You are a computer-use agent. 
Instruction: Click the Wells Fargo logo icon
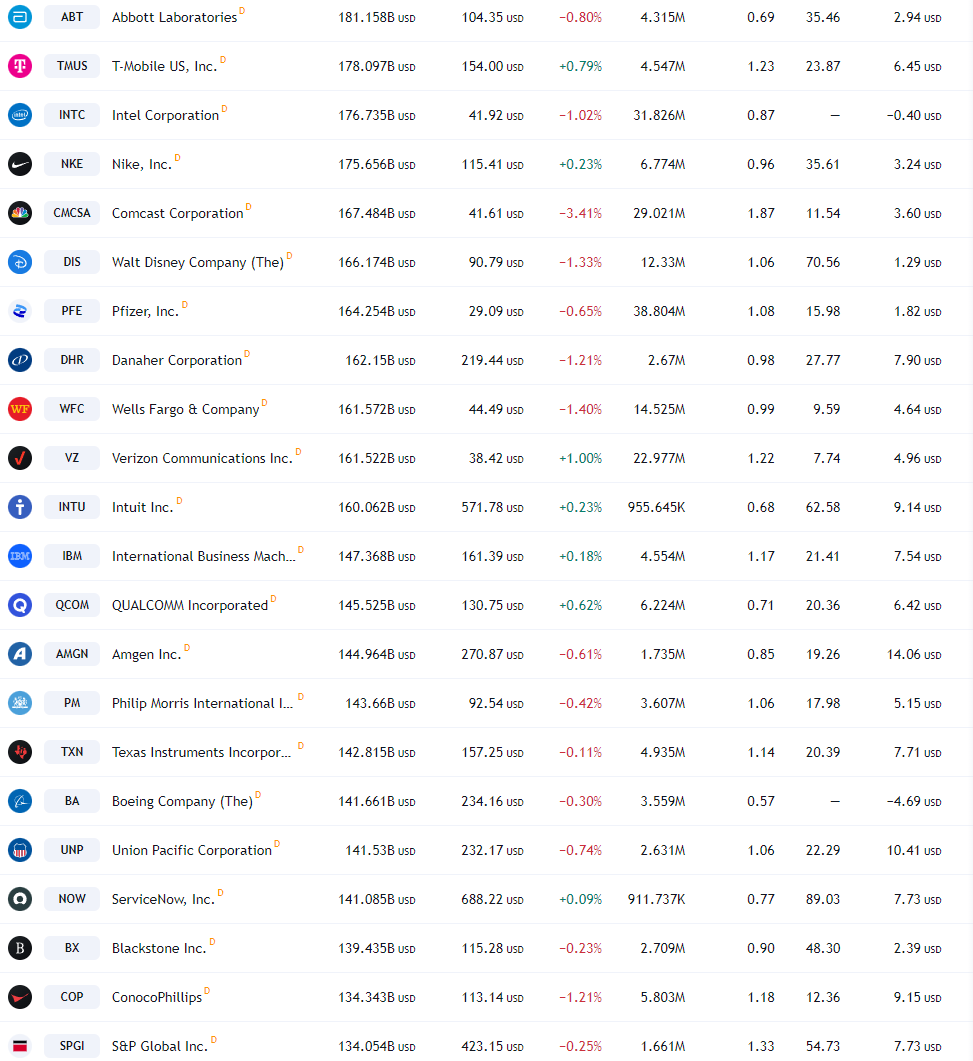pyautogui.click(x=20, y=409)
